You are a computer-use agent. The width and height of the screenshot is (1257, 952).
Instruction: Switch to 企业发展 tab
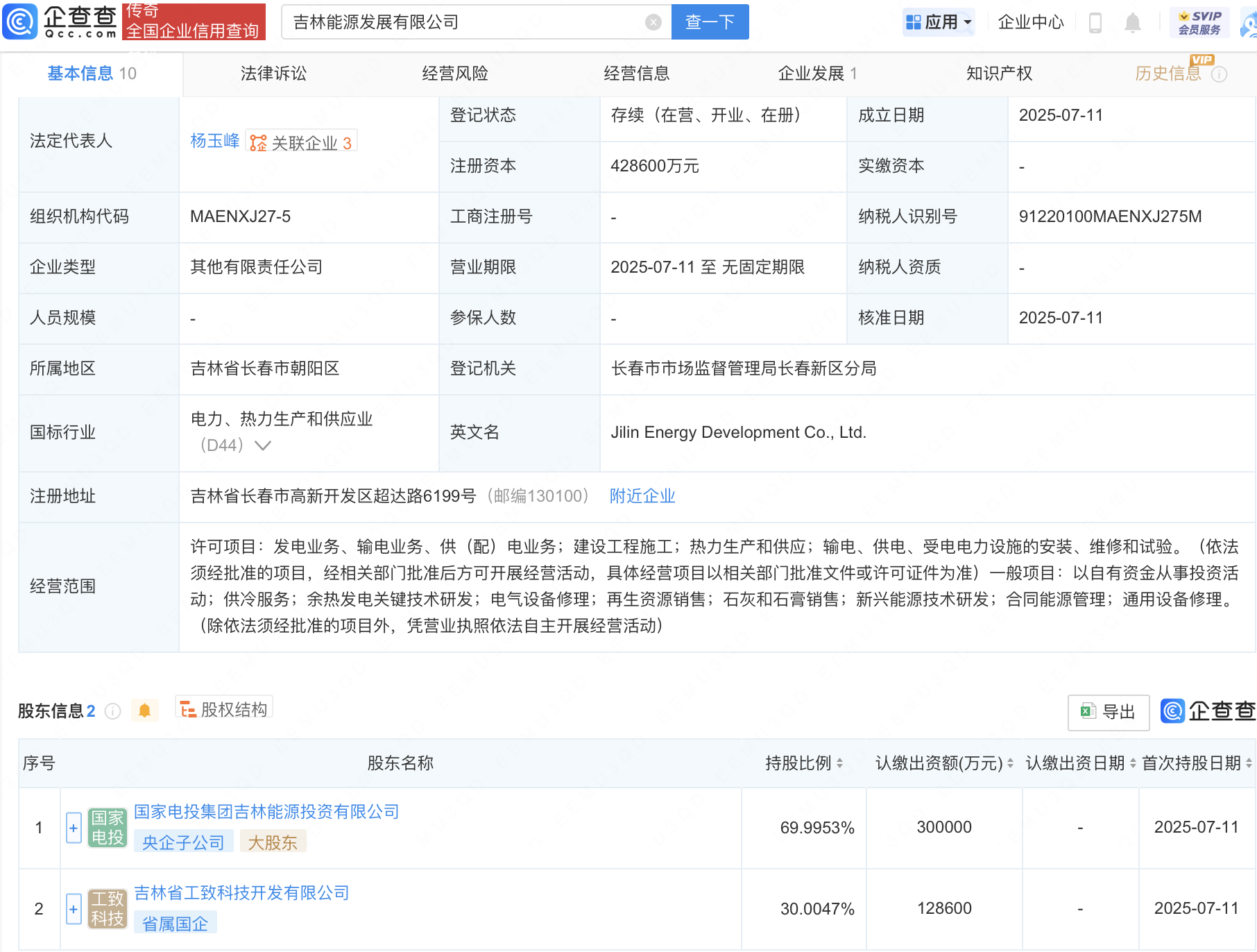coord(817,74)
